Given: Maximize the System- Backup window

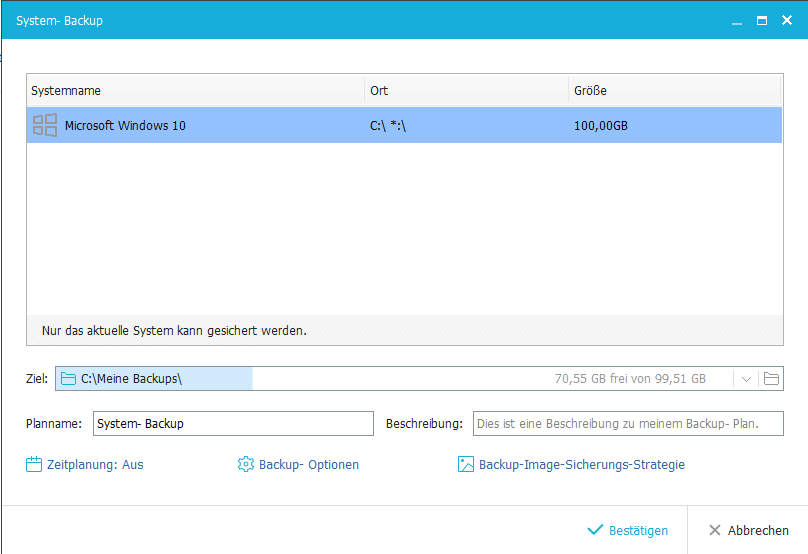Looking at the screenshot, I should click(x=762, y=21).
